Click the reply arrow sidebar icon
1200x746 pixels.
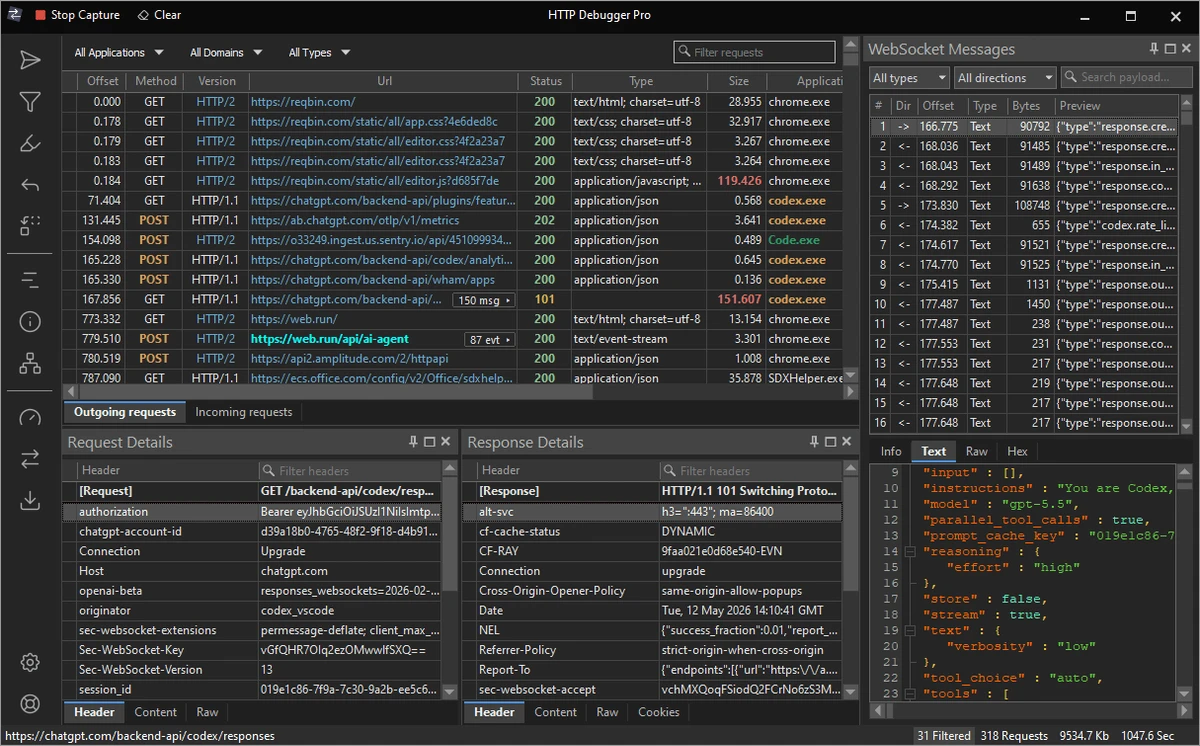point(30,185)
